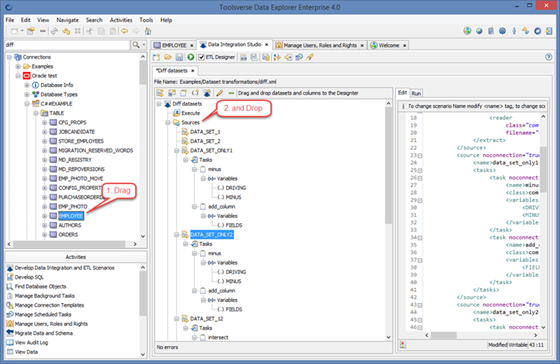Click the EMPLOYEE table icon in tree
Screen dimensions: 560x364
[53, 216]
